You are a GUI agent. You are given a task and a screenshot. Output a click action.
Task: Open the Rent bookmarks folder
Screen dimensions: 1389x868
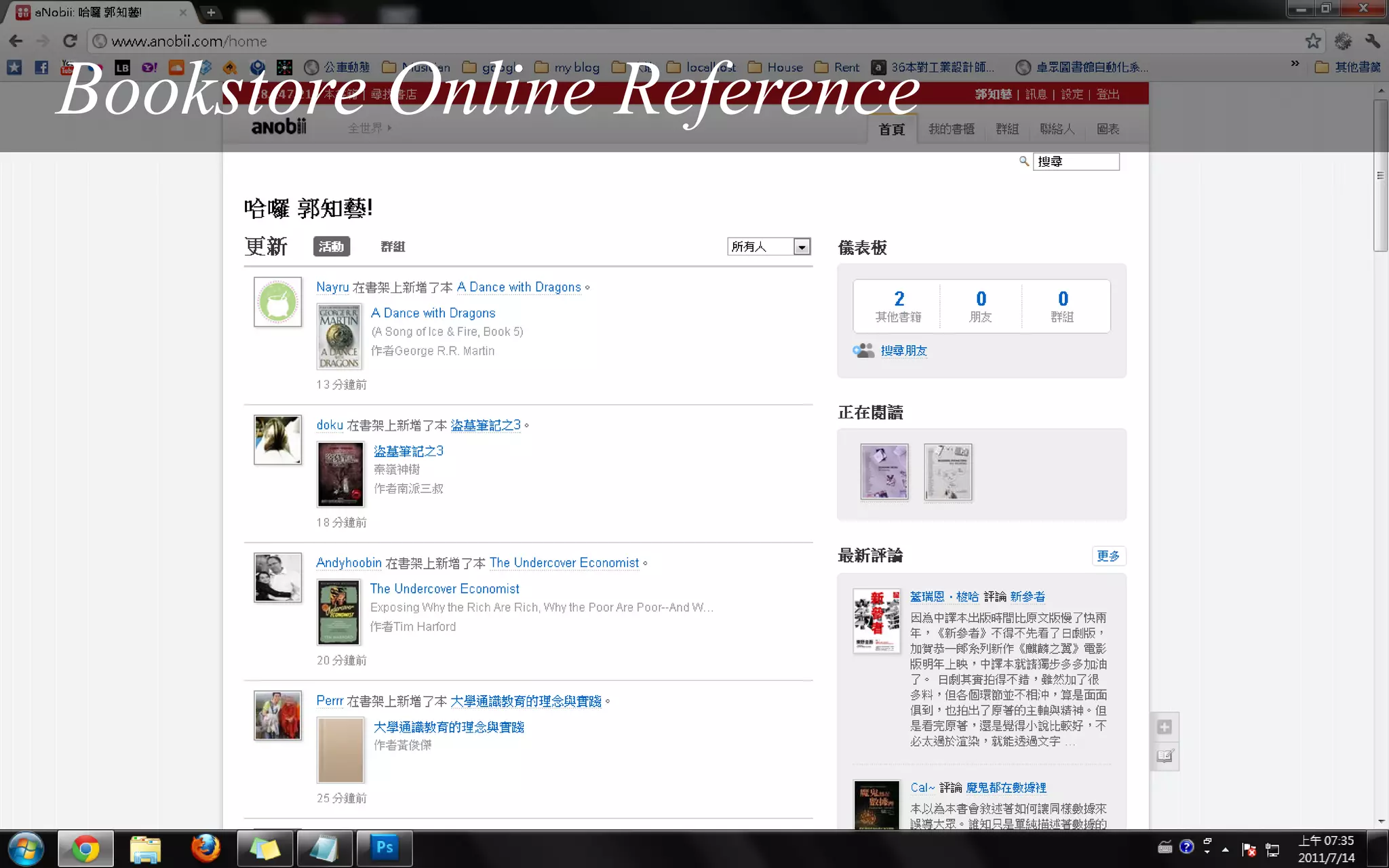point(836,67)
